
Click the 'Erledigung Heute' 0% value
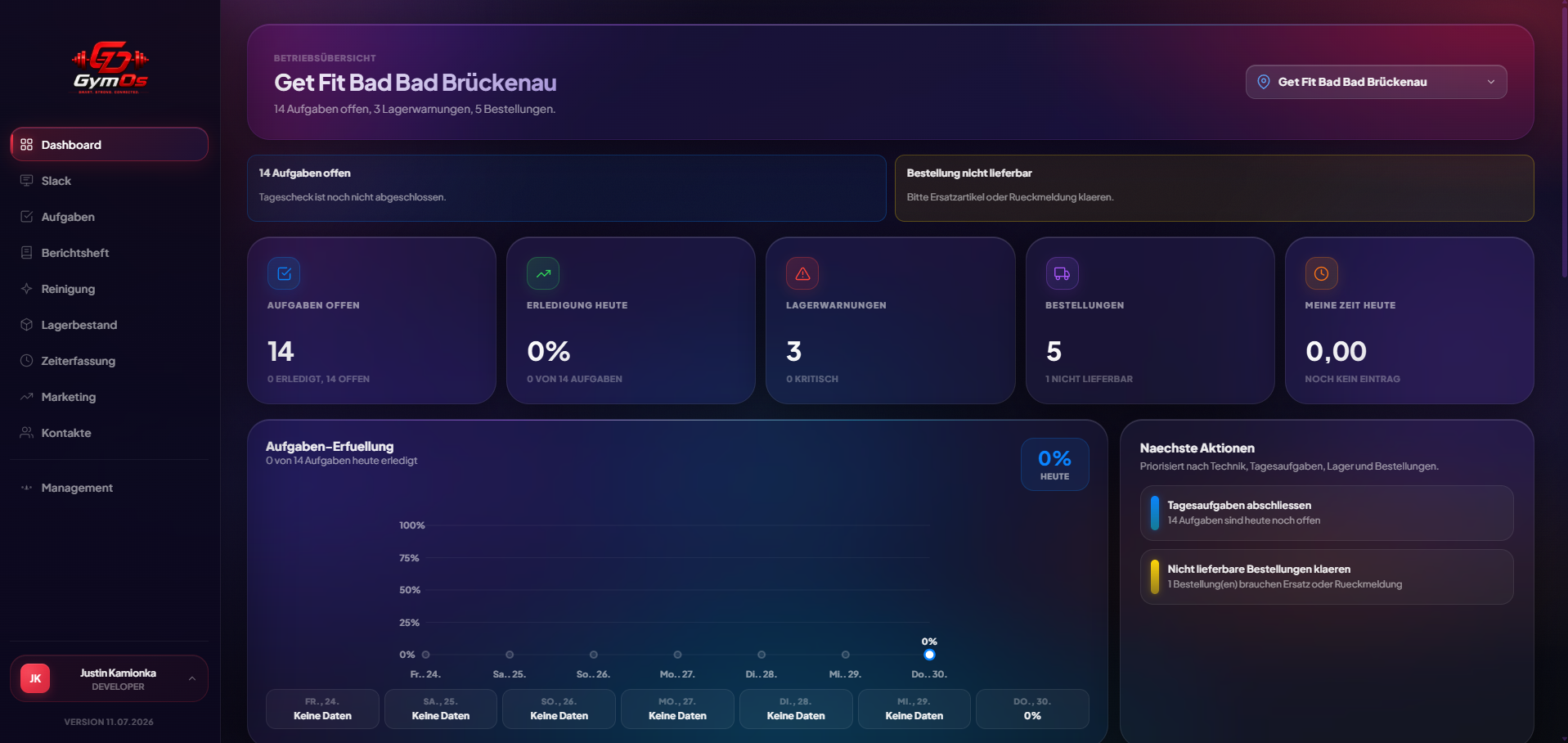(548, 351)
